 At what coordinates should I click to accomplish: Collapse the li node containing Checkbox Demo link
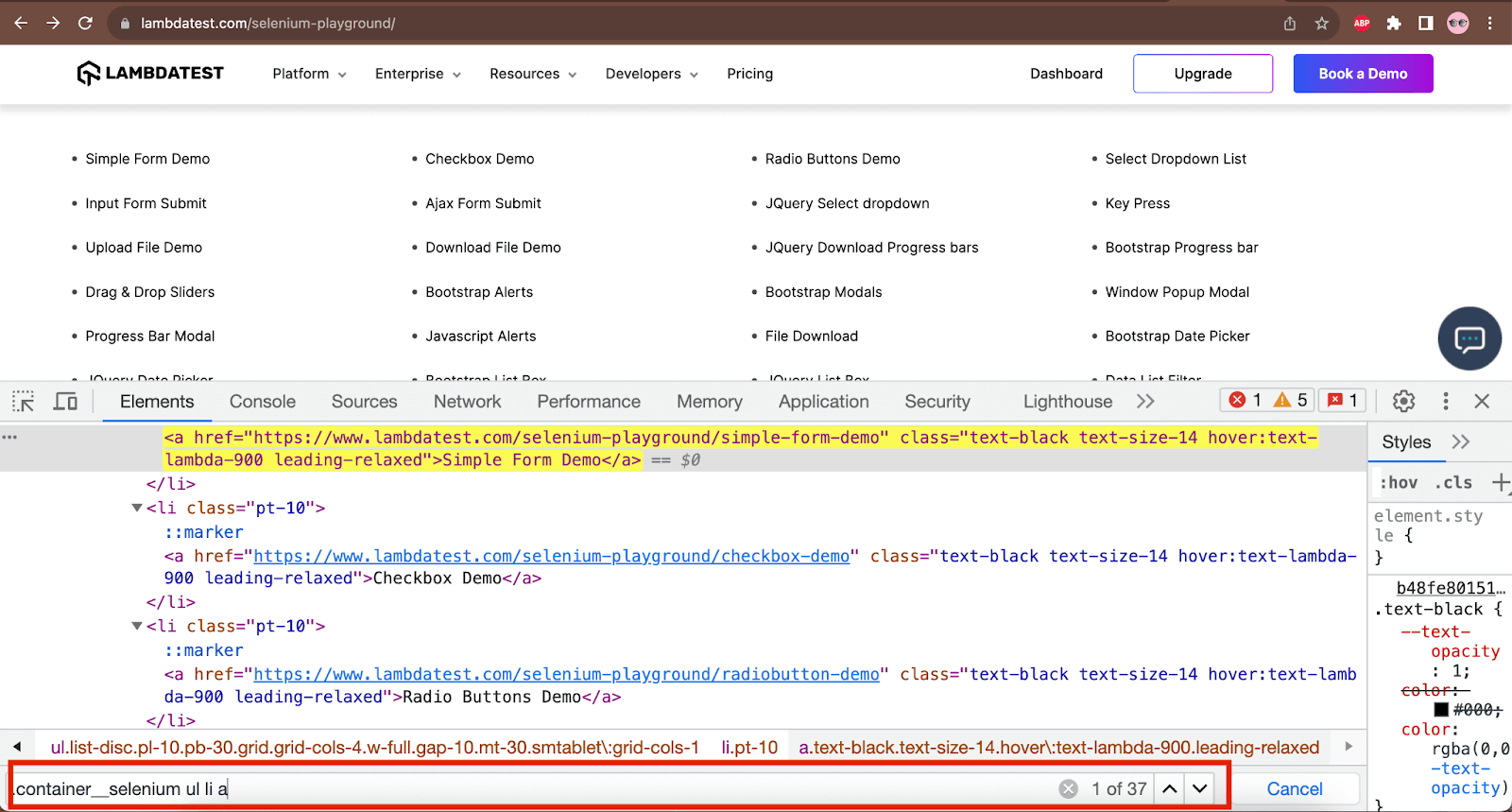(x=137, y=508)
